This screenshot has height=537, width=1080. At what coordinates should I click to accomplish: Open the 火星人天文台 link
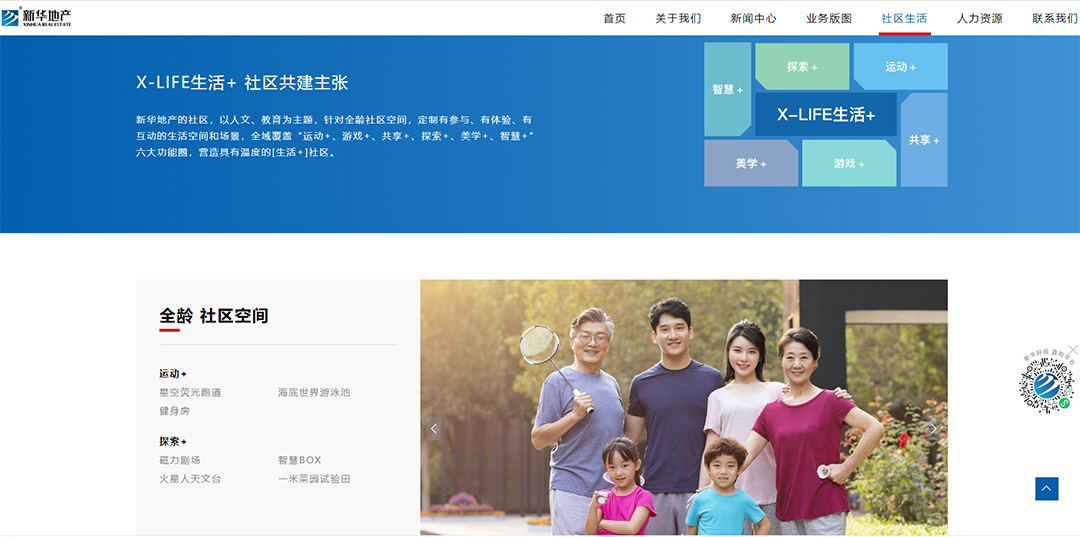(190, 478)
